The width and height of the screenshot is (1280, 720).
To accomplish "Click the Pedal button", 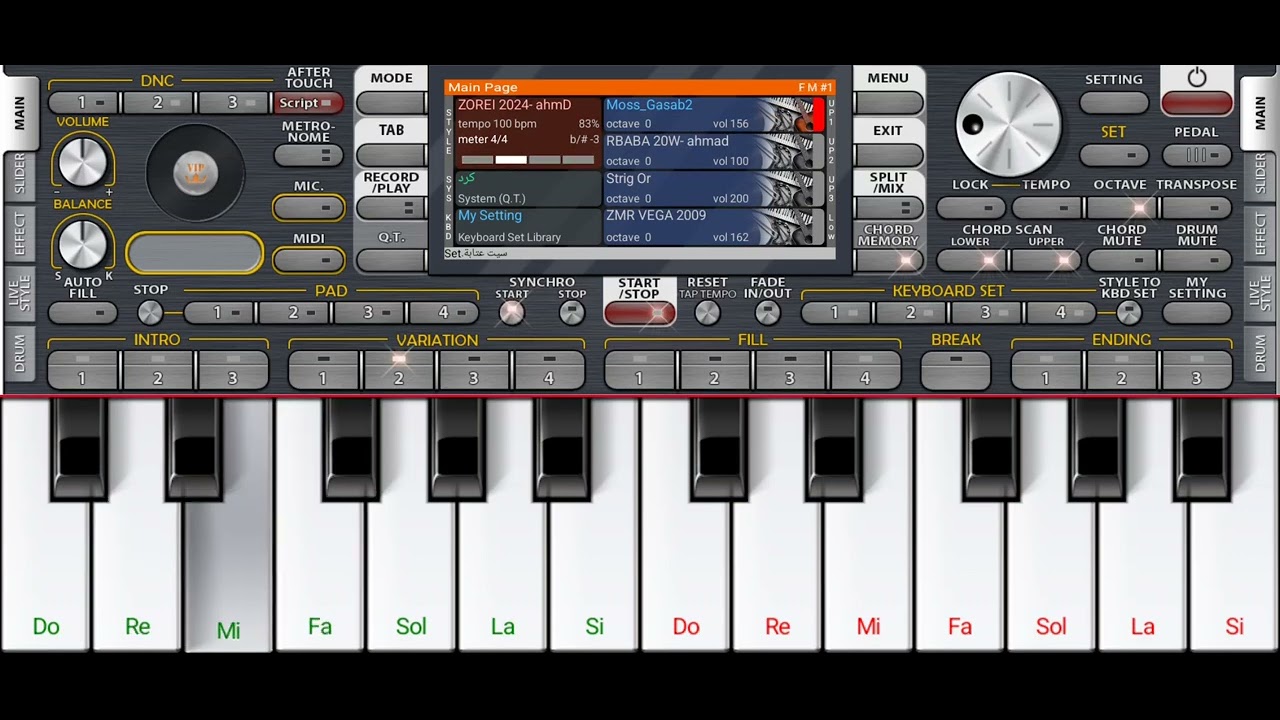I will [1197, 155].
